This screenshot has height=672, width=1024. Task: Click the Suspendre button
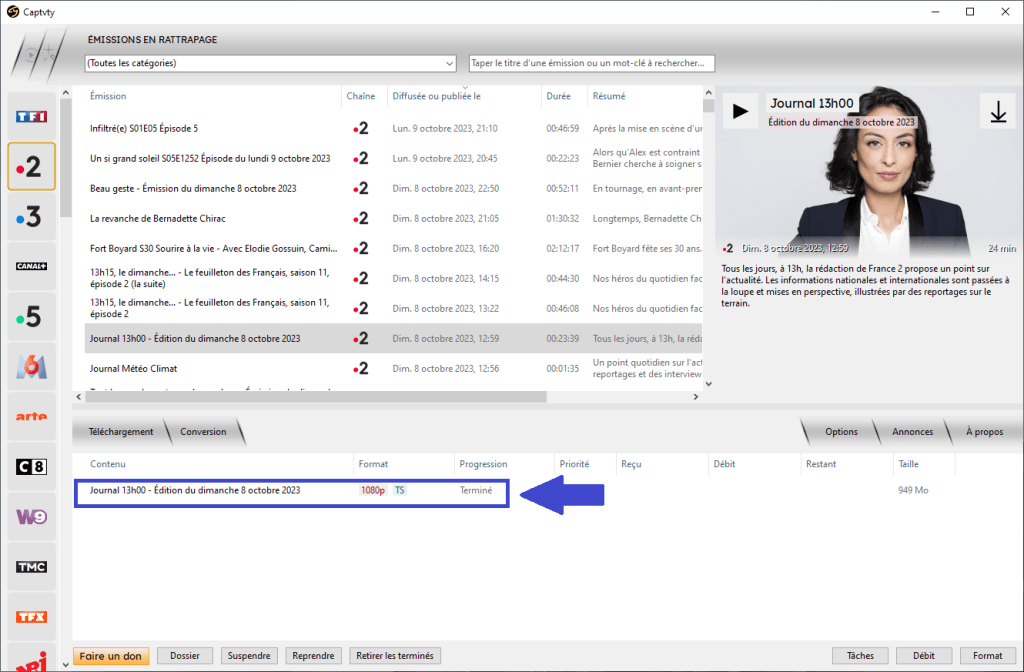point(249,656)
